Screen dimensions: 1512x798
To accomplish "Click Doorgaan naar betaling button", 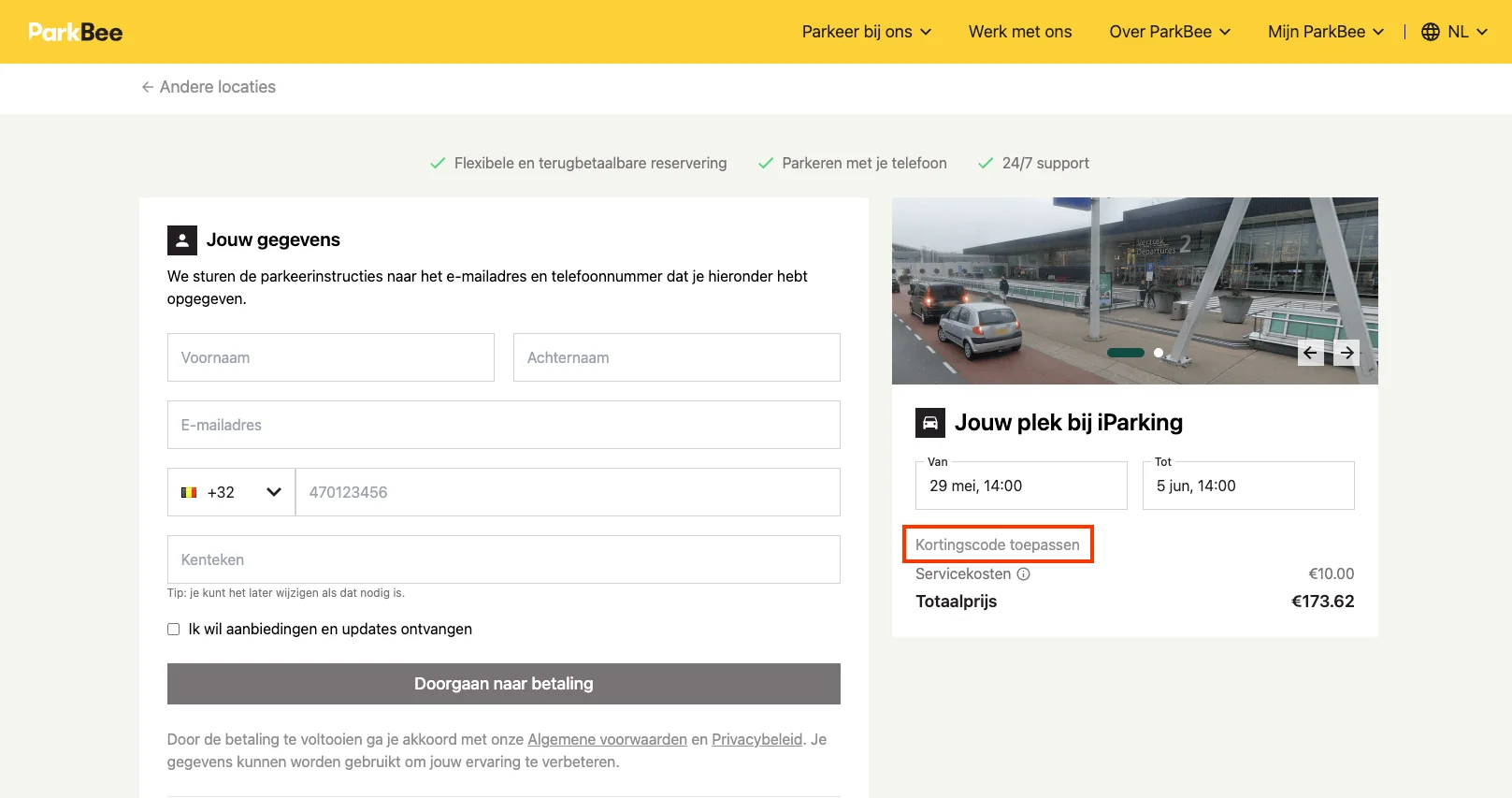I will [504, 684].
